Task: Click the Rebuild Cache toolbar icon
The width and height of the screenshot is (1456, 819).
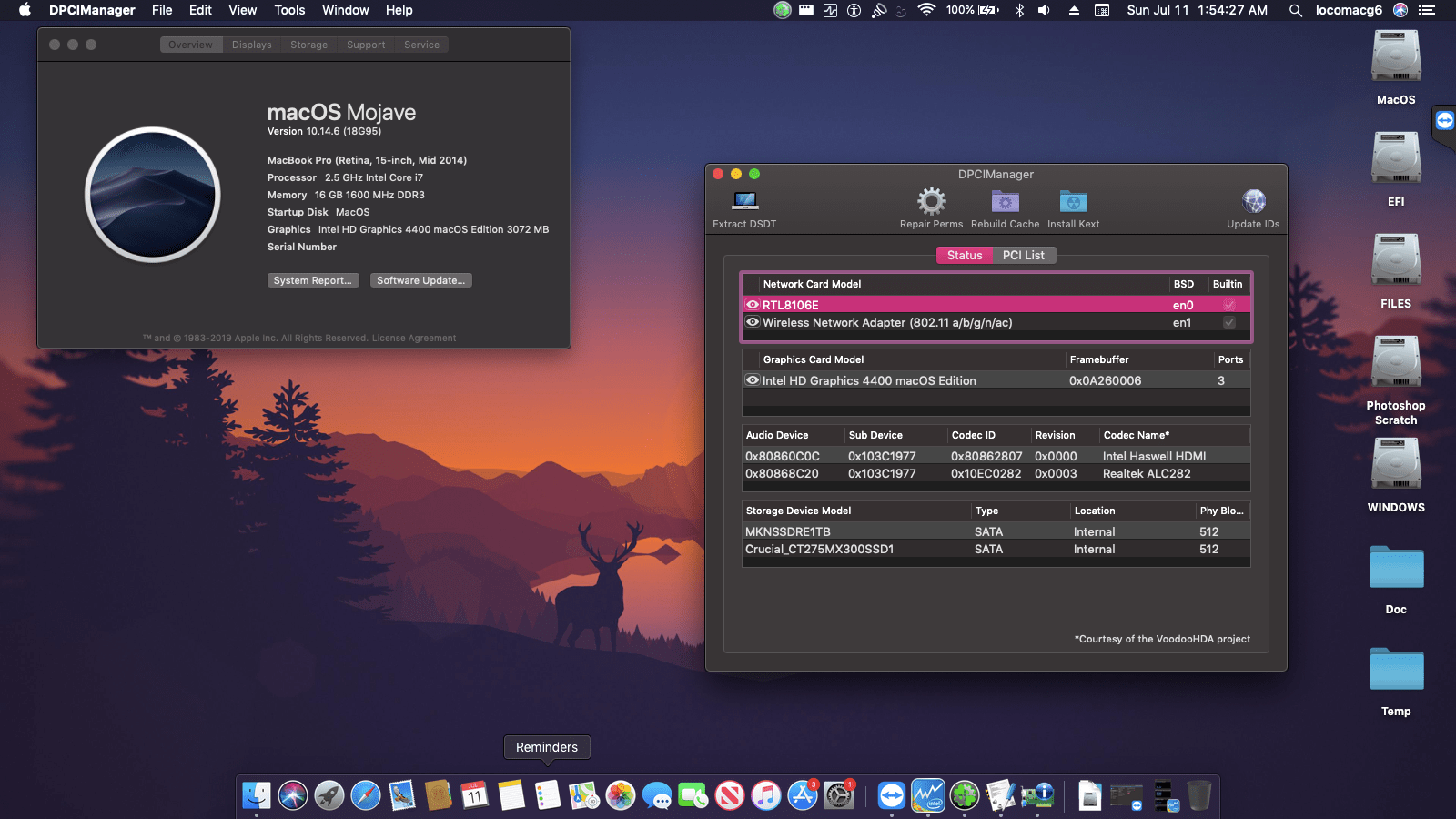Action: [x=1005, y=201]
